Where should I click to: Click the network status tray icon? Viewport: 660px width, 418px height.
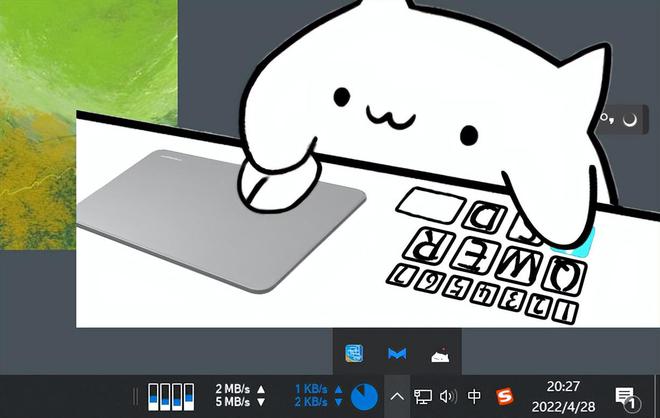tap(423, 396)
